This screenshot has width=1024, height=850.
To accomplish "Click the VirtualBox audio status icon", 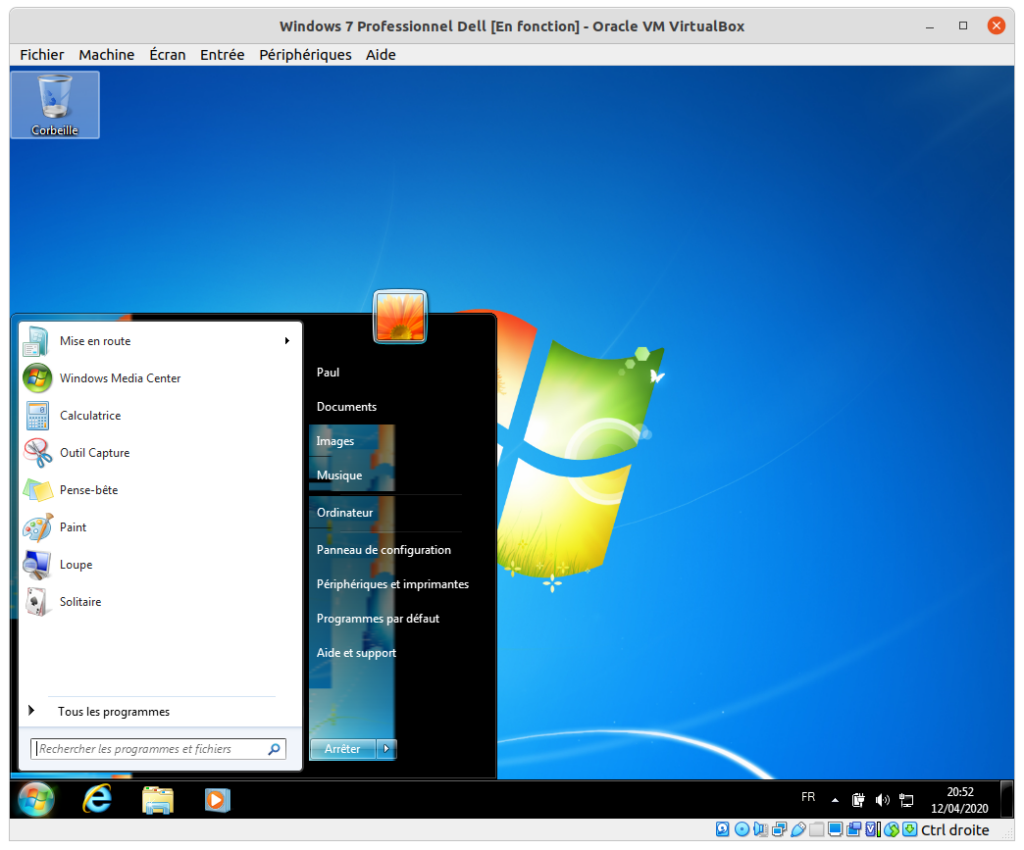I will pos(760,830).
